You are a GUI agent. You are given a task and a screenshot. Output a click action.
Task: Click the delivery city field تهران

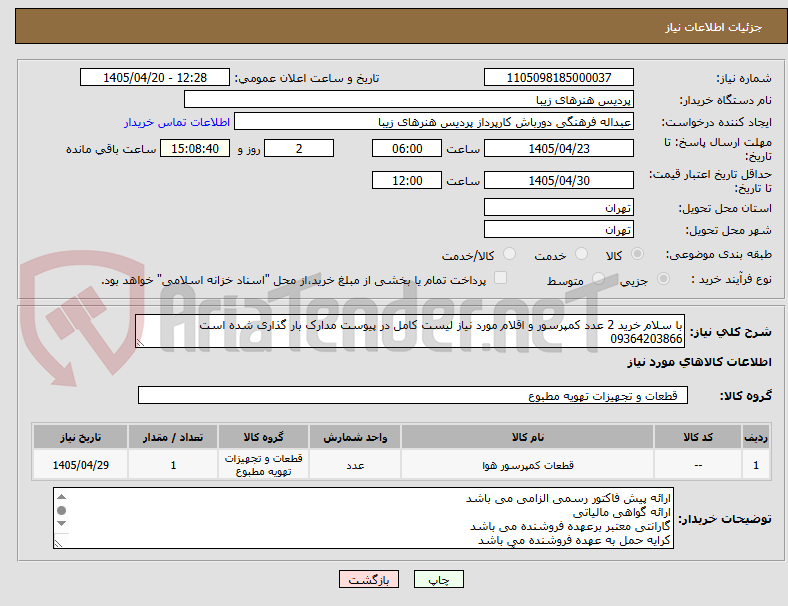tap(559, 230)
